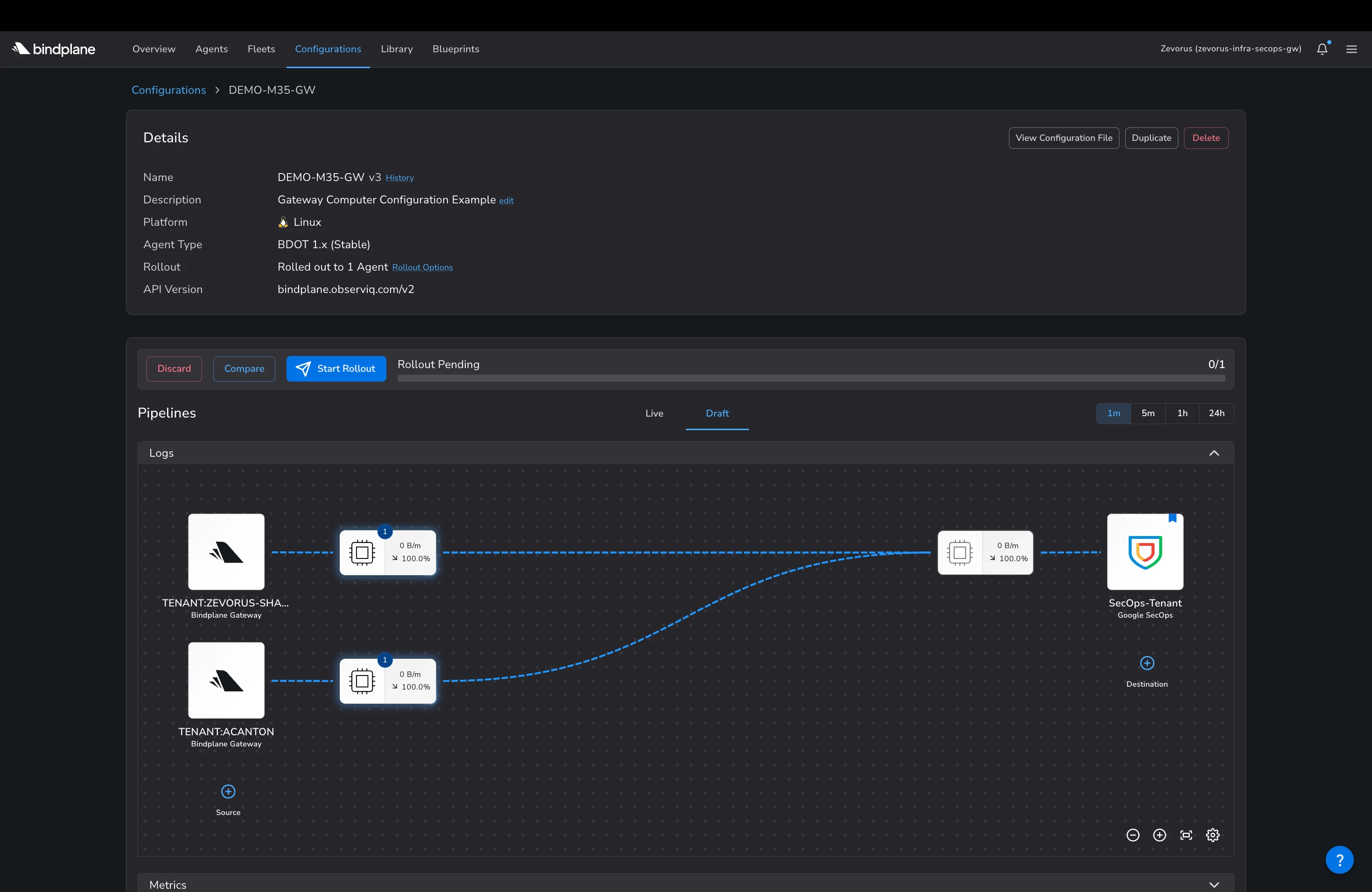Viewport: 1372px width, 892px height.
Task: Click View Configuration File button
Action: (1064, 138)
